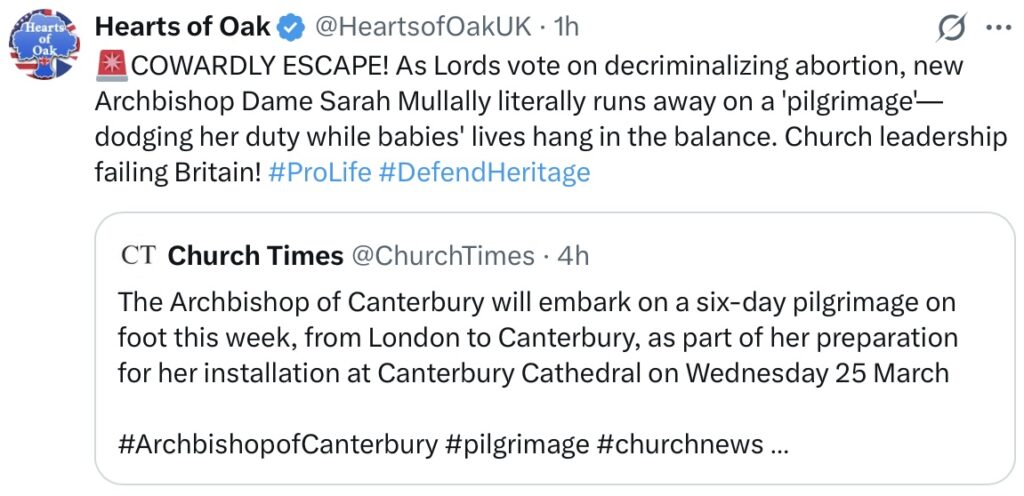Click the 1h post timestamp
This screenshot has height=496, width=1024.
(x=566, y=28)
